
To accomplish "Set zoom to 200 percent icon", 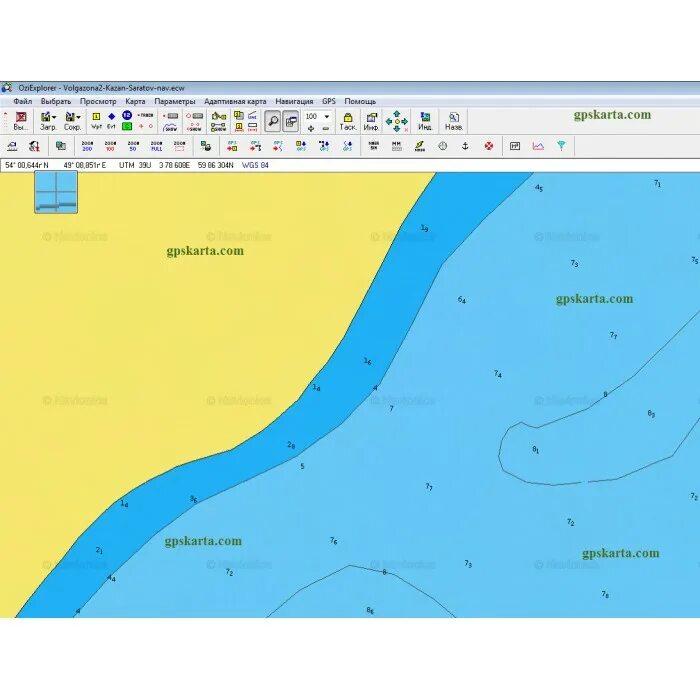I will pos(88,146).
